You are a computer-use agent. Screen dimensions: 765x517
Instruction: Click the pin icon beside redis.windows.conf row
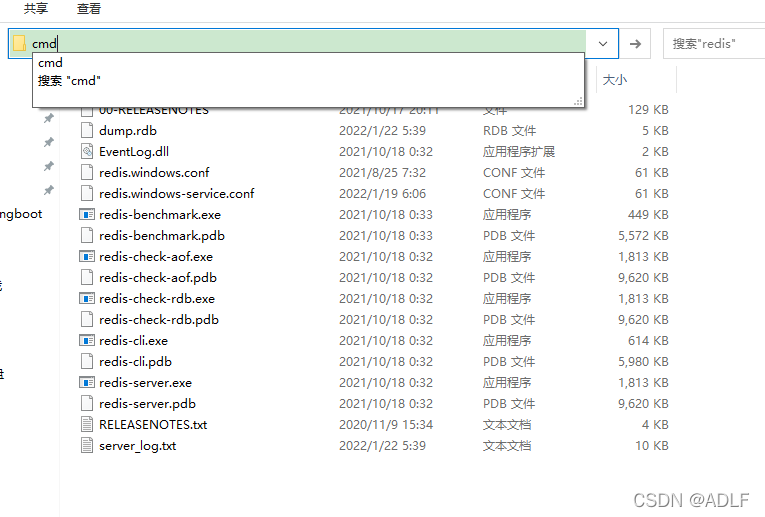pos(49,166)
